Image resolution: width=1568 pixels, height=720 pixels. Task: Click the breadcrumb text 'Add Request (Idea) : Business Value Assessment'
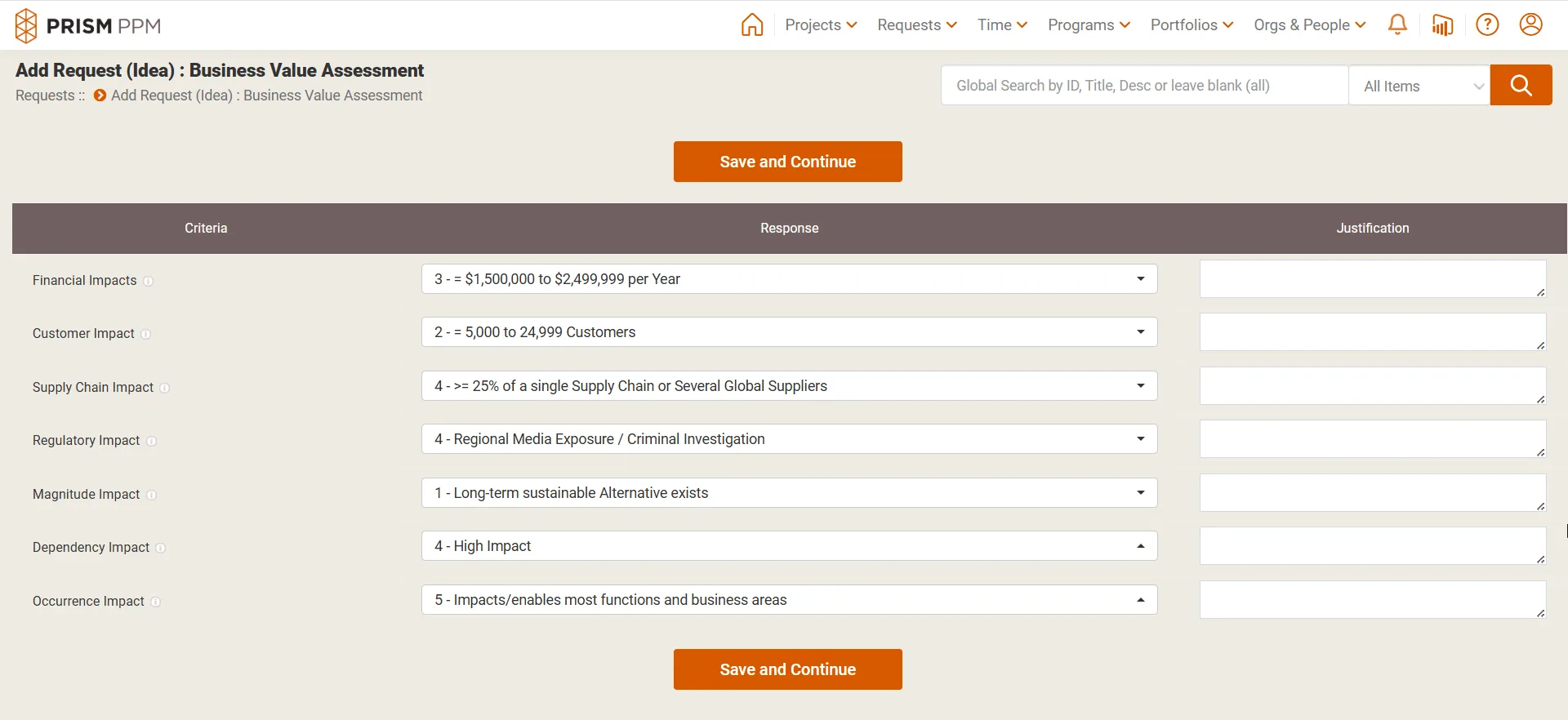[x=266, y=96]
